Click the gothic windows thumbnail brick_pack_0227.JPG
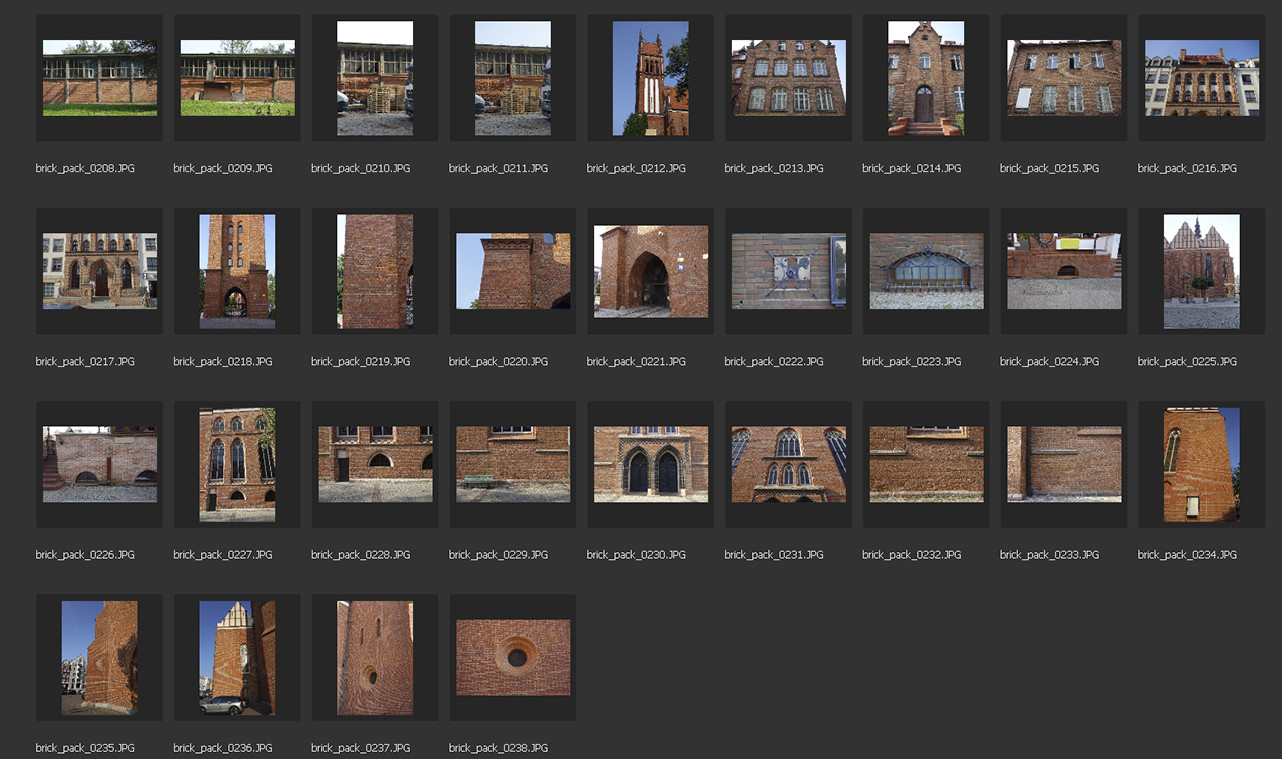The width and height of the screenshot is (1282, 759). 238,464
